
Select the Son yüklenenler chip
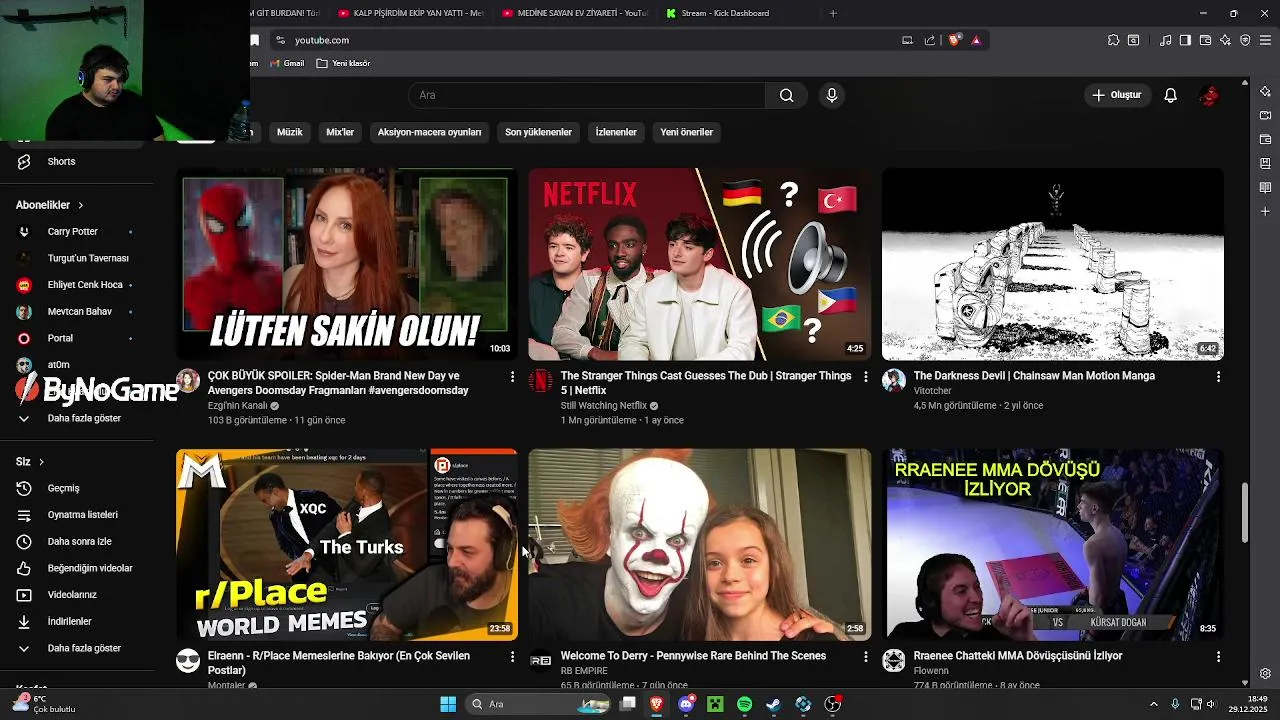(538, 132)
